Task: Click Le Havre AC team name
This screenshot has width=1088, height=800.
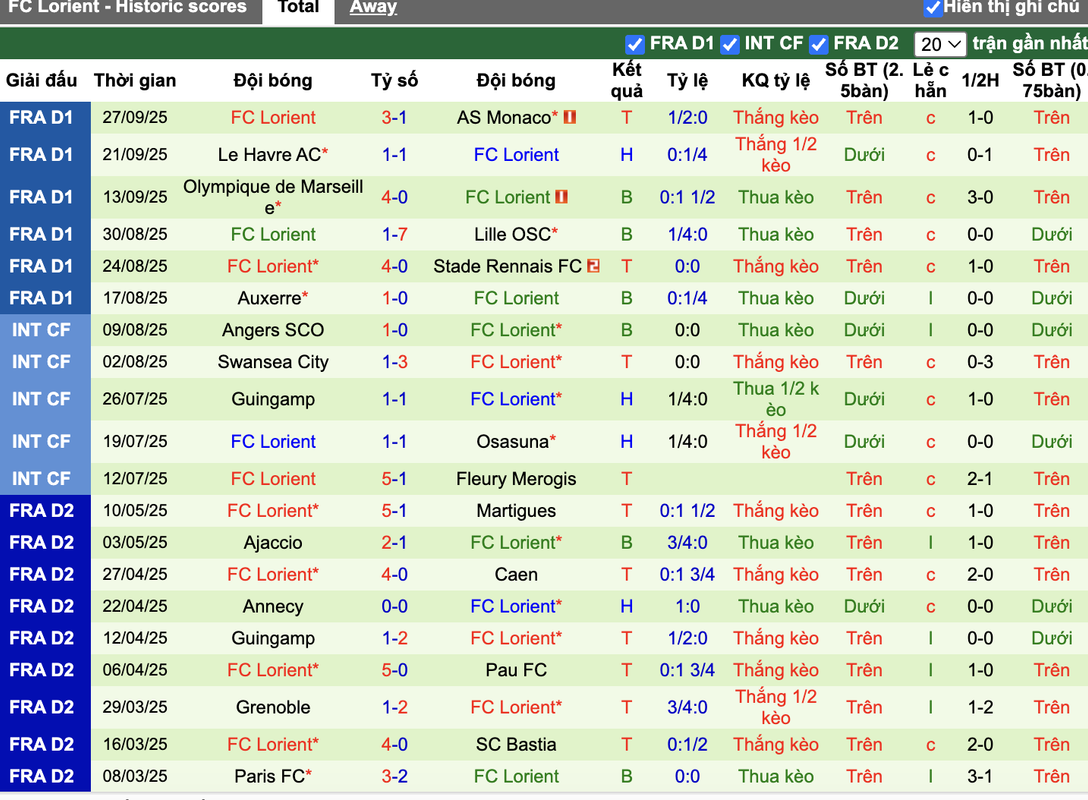Action: (269, 154)
